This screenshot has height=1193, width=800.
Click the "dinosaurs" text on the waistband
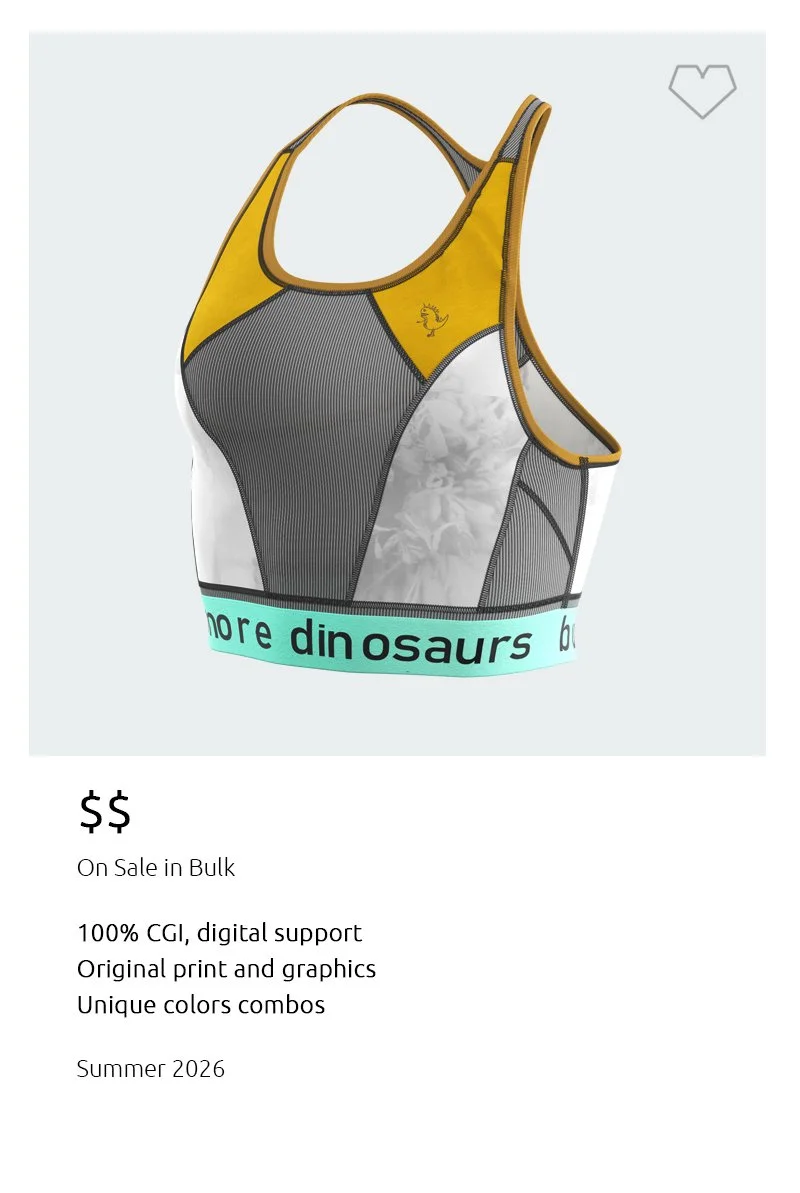(x=410, y=642)
